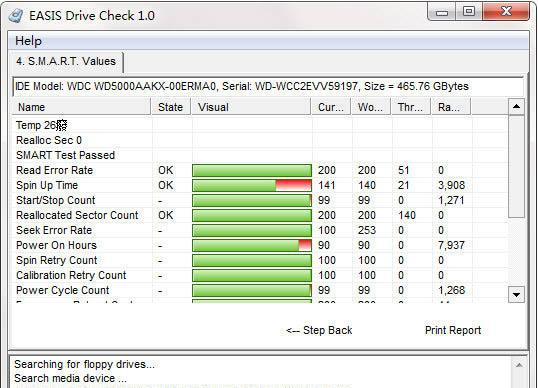Click threshold 140 of Reallocated Sector Count
This screenshot has width=538, height=388.
click(407, 215)
